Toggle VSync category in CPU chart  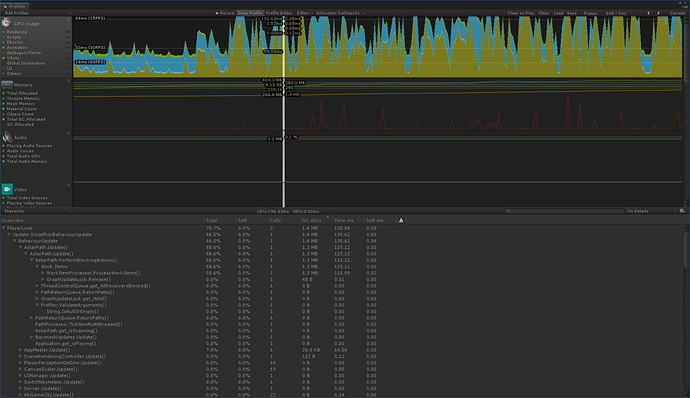click(x=13, y=58)
